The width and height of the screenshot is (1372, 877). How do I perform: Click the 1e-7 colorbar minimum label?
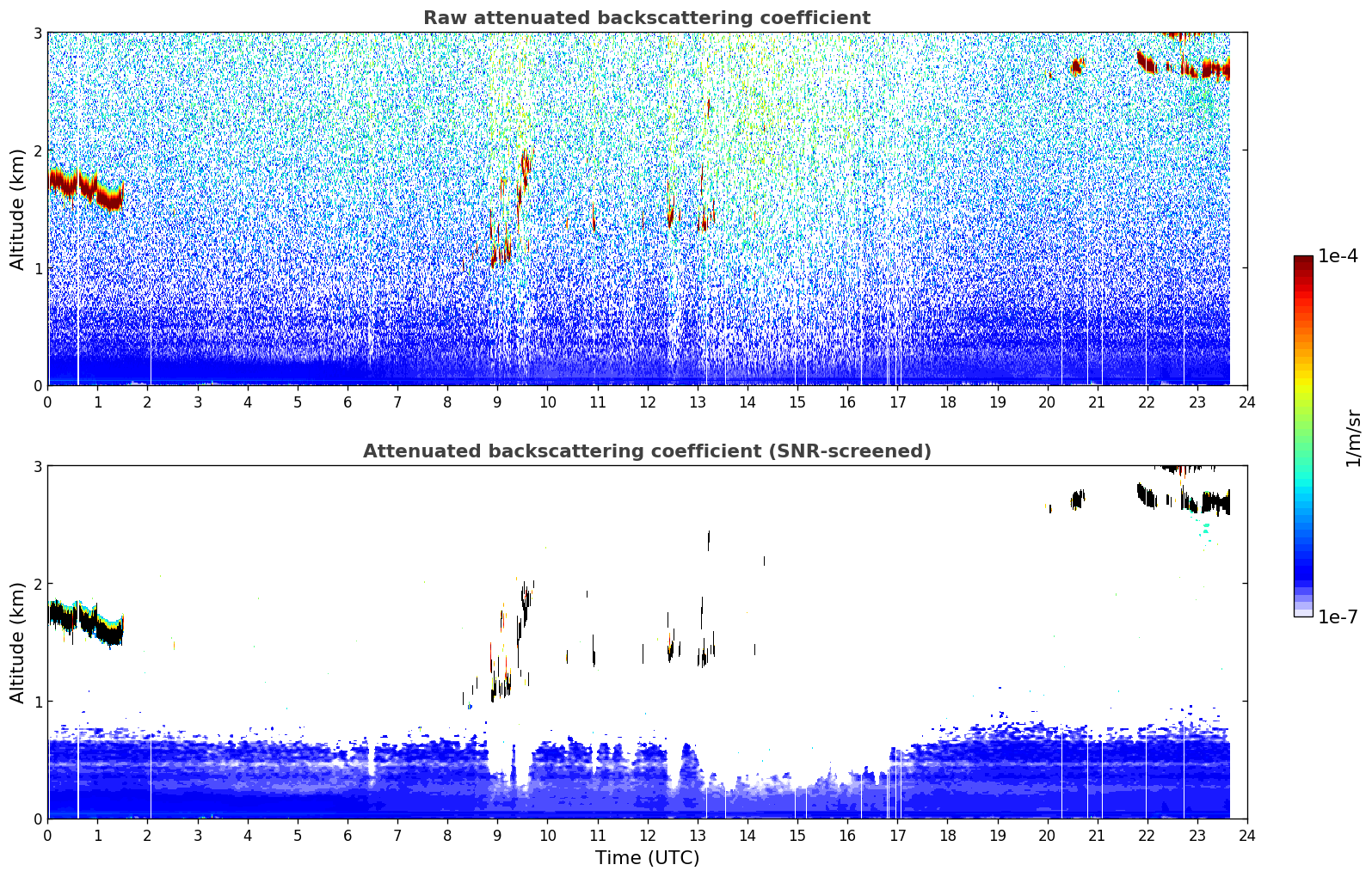tap(1338, 616)
